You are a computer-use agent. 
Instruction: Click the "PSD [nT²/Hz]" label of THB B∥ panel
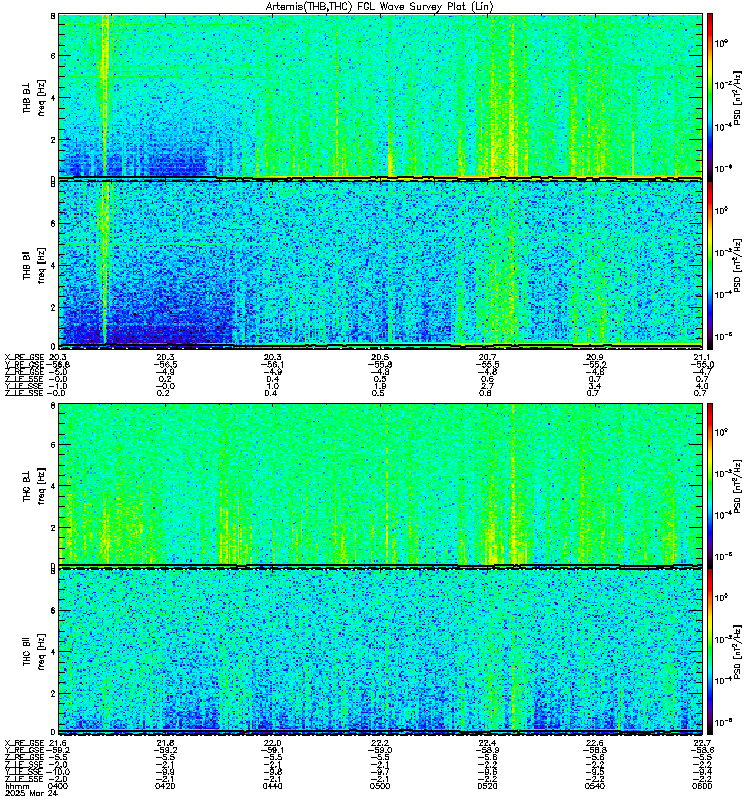(x=738, y=265)
